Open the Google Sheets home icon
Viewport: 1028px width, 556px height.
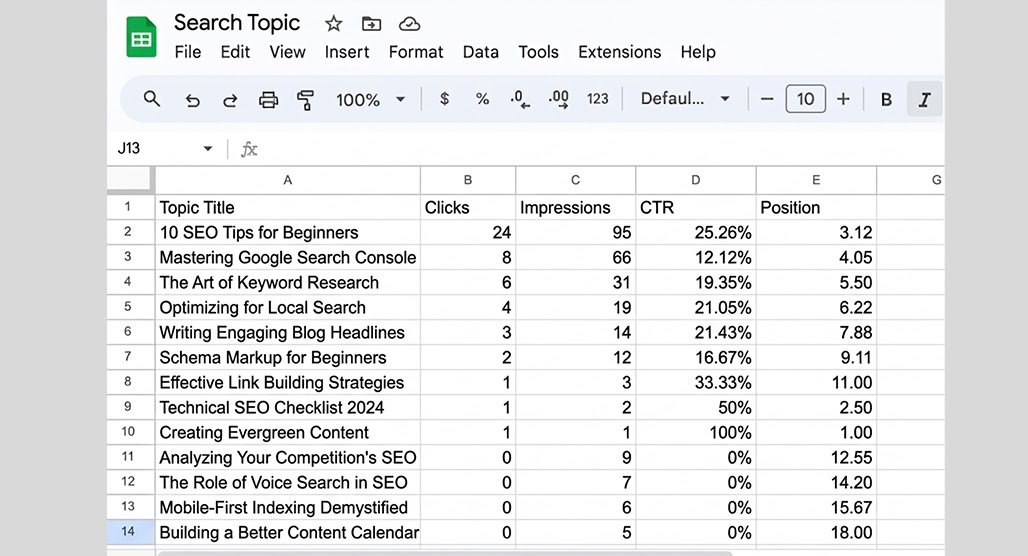pyautogui.click(x=141, y=37)
